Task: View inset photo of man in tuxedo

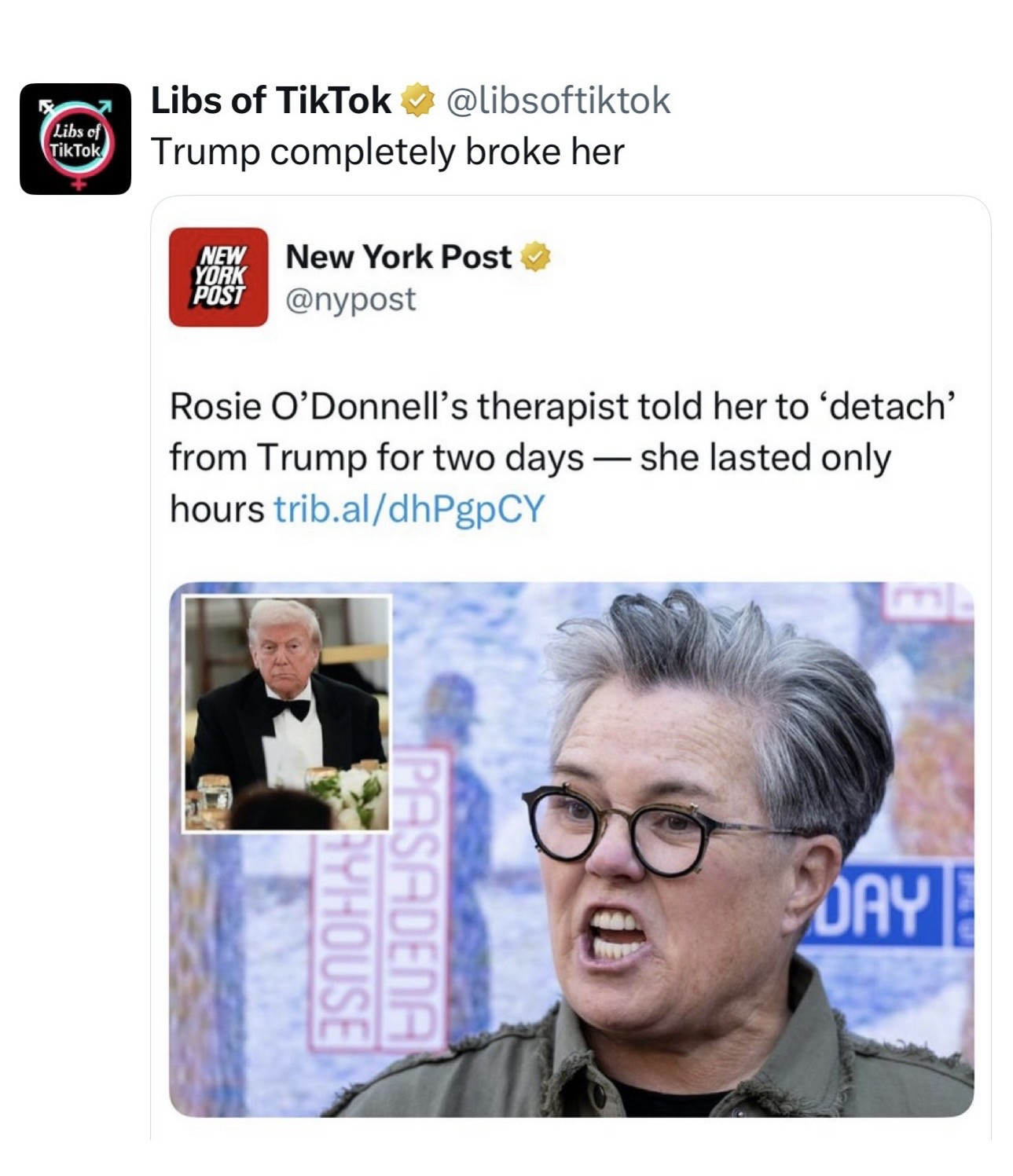Action: [287, 713]
